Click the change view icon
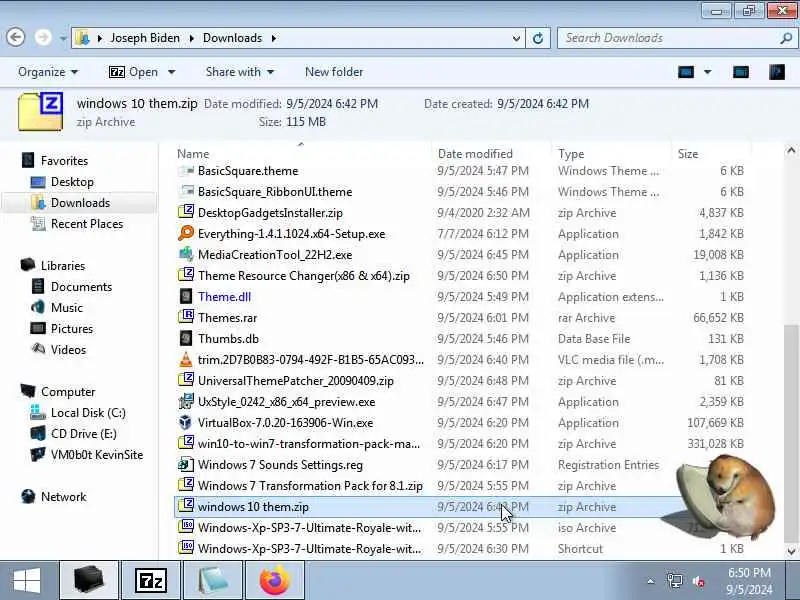 [686, 72]
